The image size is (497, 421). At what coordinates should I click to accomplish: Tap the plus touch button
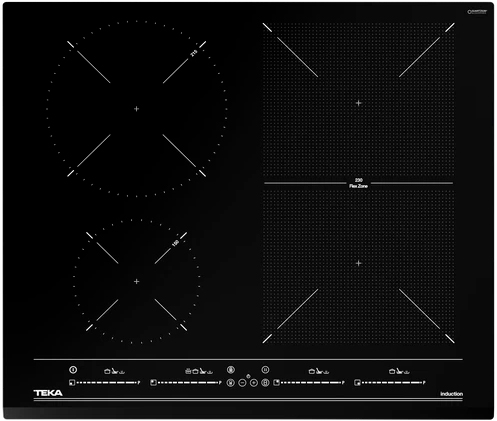(254, 383)
